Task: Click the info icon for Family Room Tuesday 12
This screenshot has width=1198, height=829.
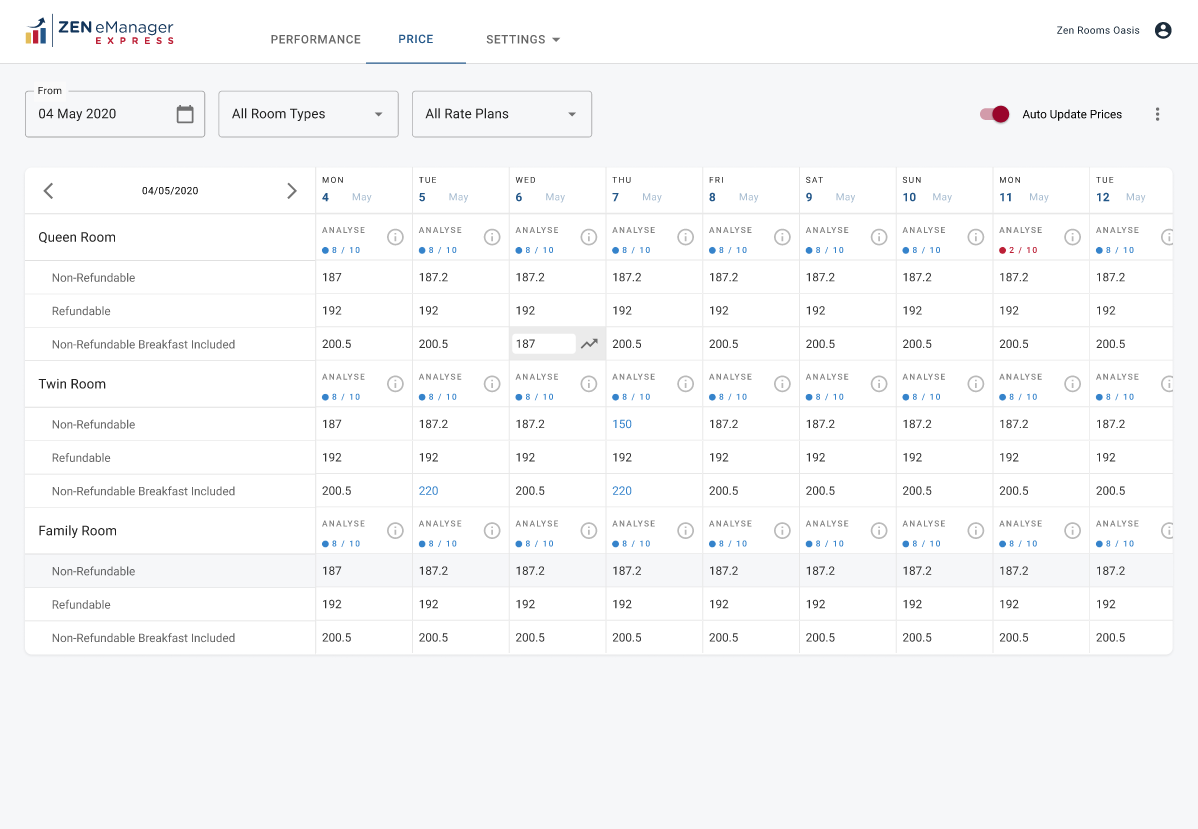Action: click(x=1167, y=530)
